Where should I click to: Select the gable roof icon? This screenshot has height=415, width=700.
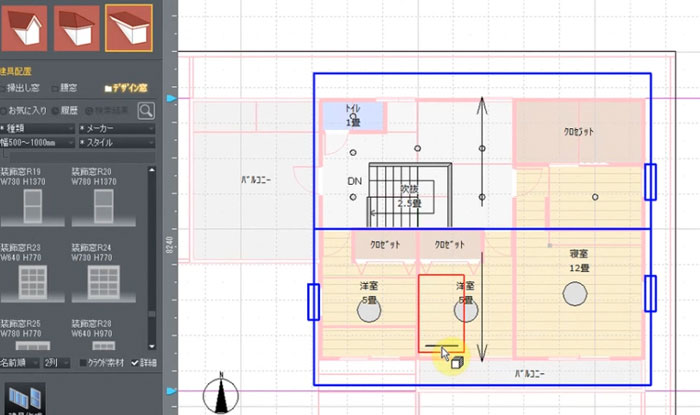click(23, 28)
